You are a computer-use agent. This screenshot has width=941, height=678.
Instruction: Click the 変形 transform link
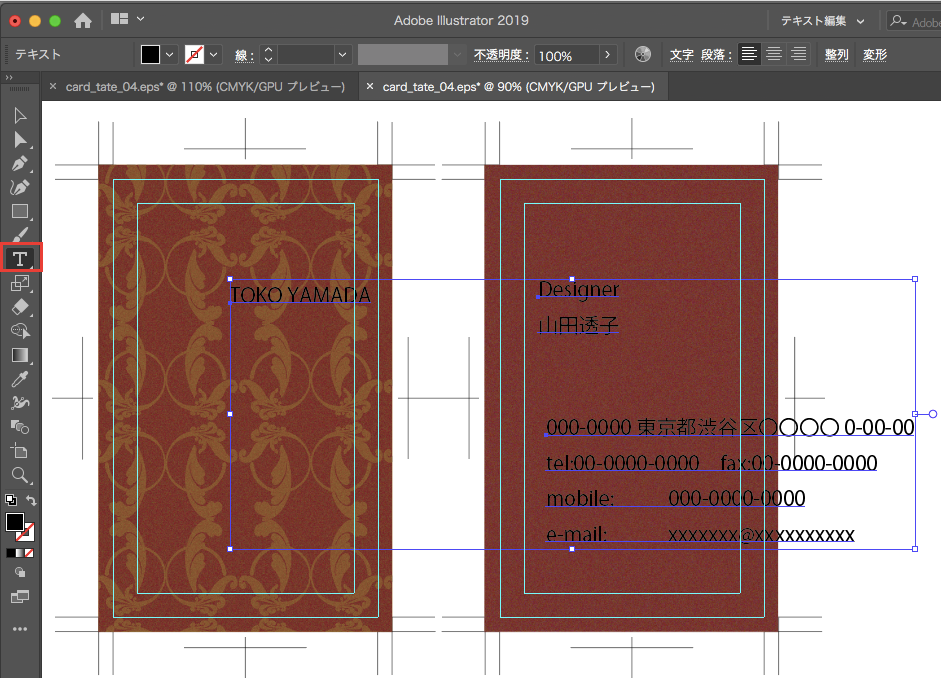coord(875,55)
